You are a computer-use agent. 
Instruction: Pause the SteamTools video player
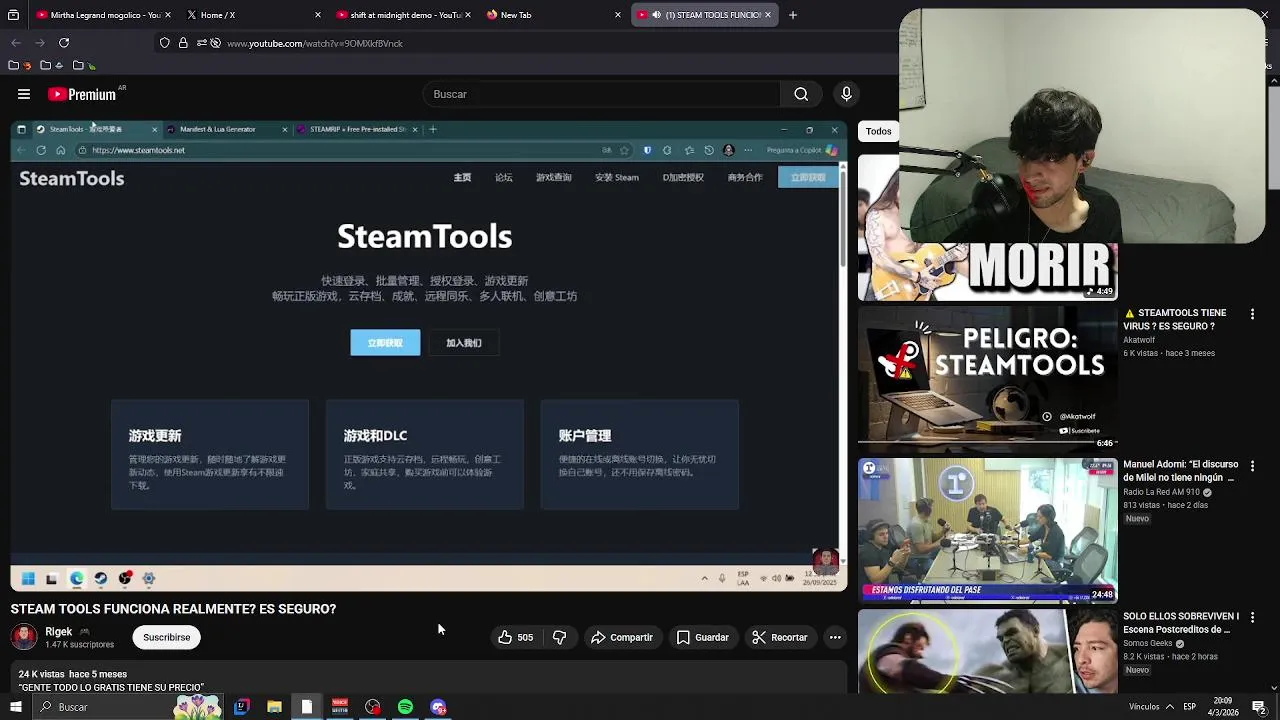tap(429, 355)
